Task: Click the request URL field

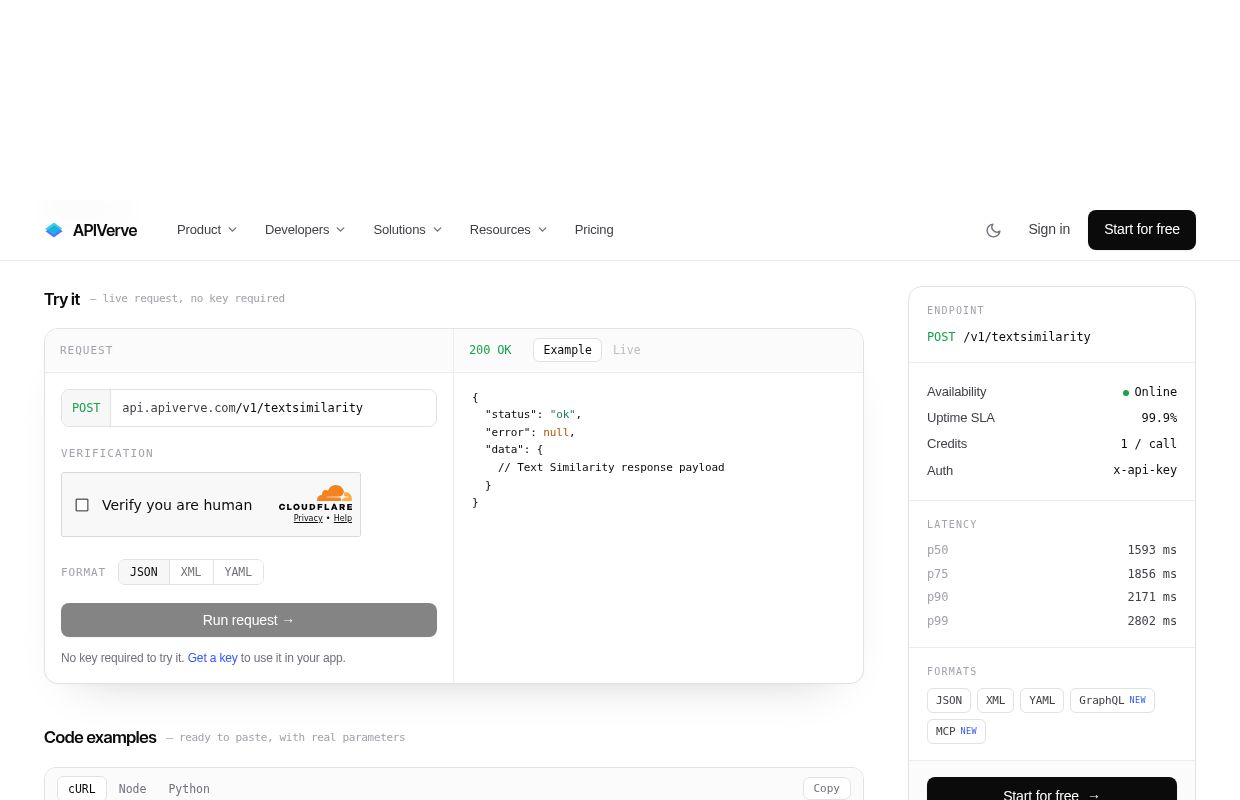Action: (x=273, y=408)
